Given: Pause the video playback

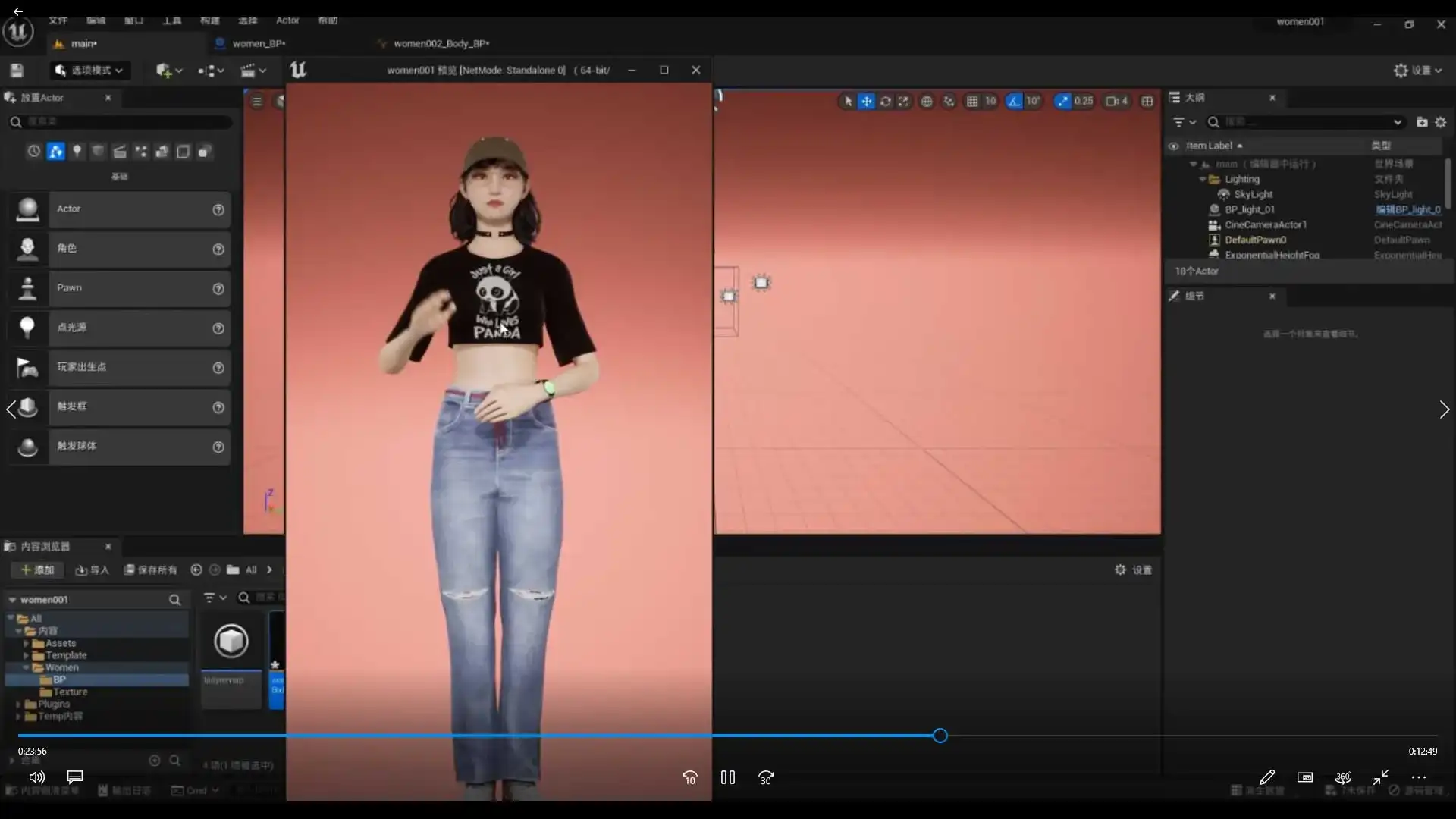Looking at the screenshot, I should click(x=728, y=777).
